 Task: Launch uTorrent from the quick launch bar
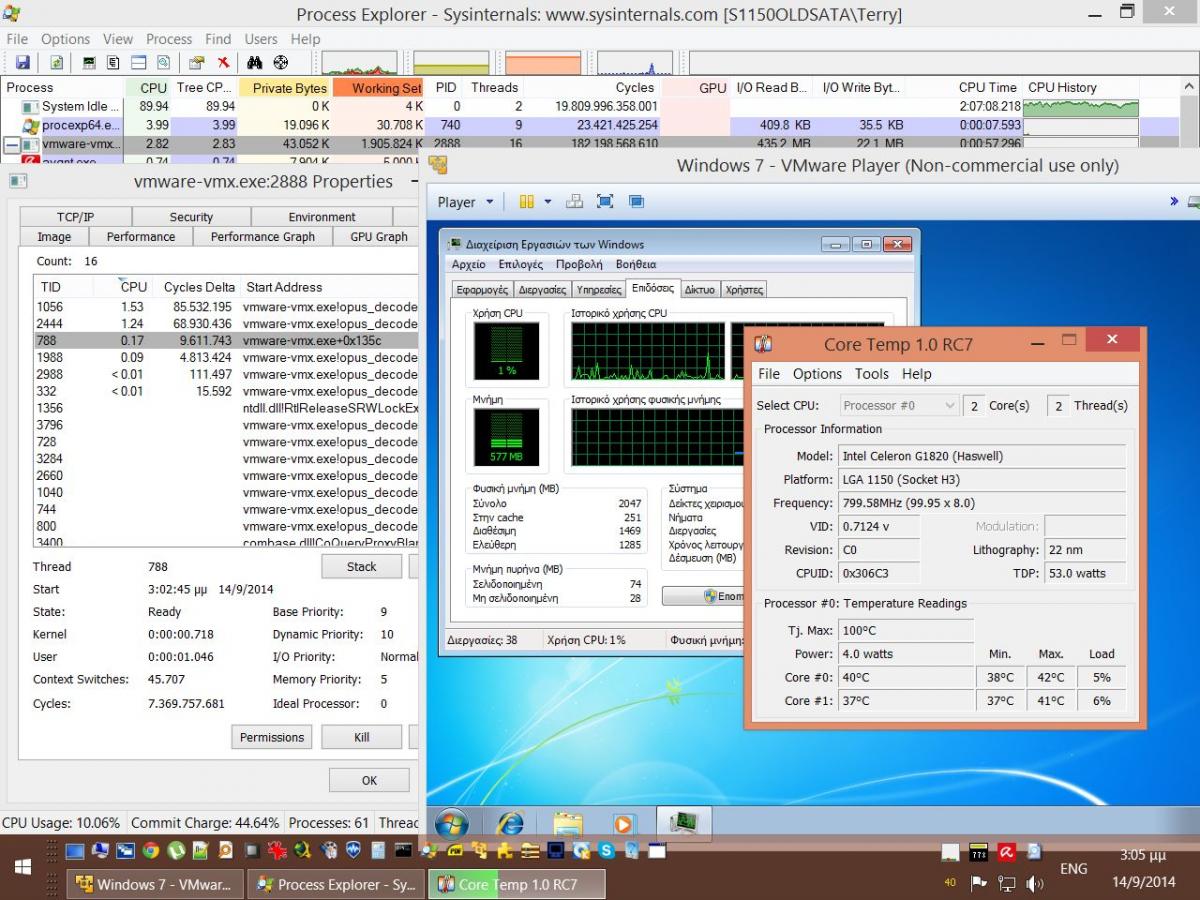click(x=176, y=852)
